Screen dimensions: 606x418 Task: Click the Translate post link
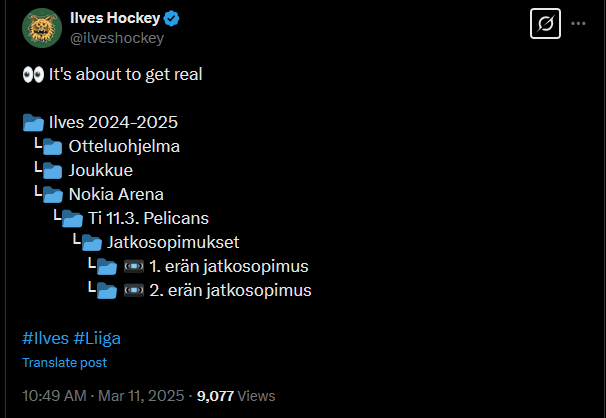65,362
